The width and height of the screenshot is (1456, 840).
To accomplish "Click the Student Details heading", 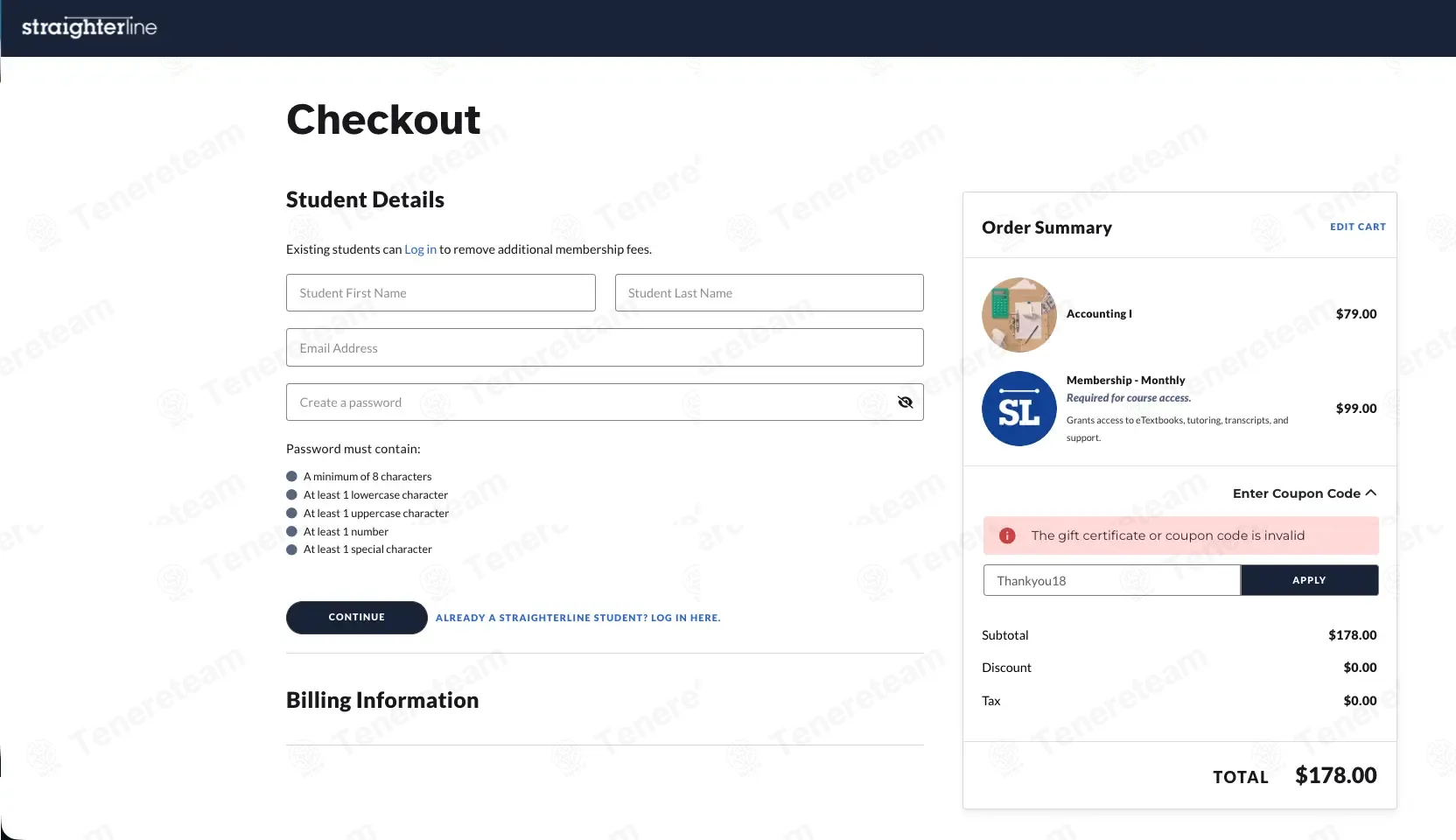I will pos(365,200).
